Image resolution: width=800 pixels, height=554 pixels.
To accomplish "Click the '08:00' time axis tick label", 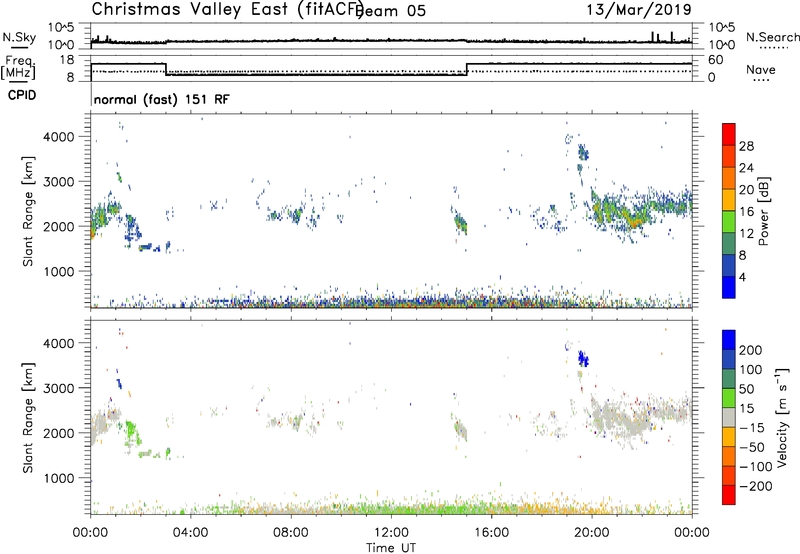I will 291,533.
